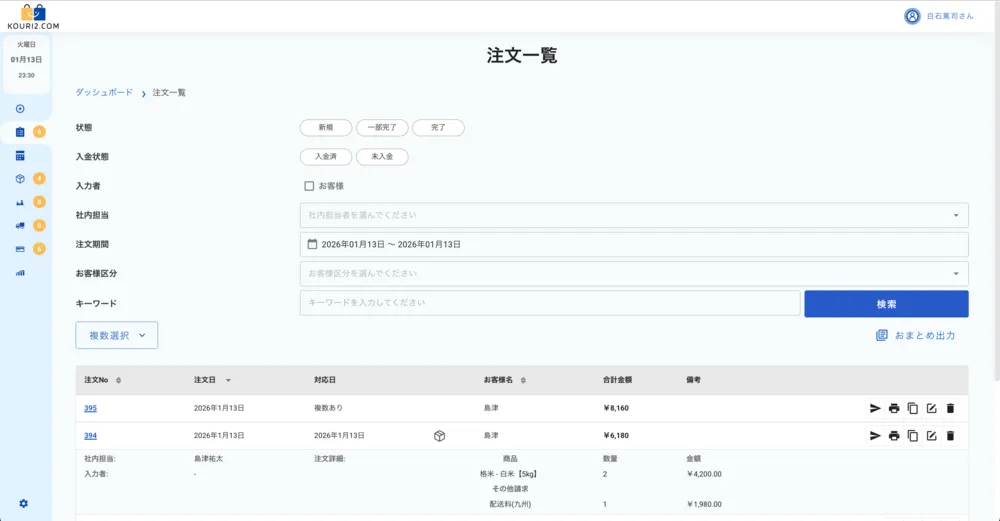Image resolution: width=1000 pixels, height=521 pixels.
Task: Copy order 394
Action: 913,436
